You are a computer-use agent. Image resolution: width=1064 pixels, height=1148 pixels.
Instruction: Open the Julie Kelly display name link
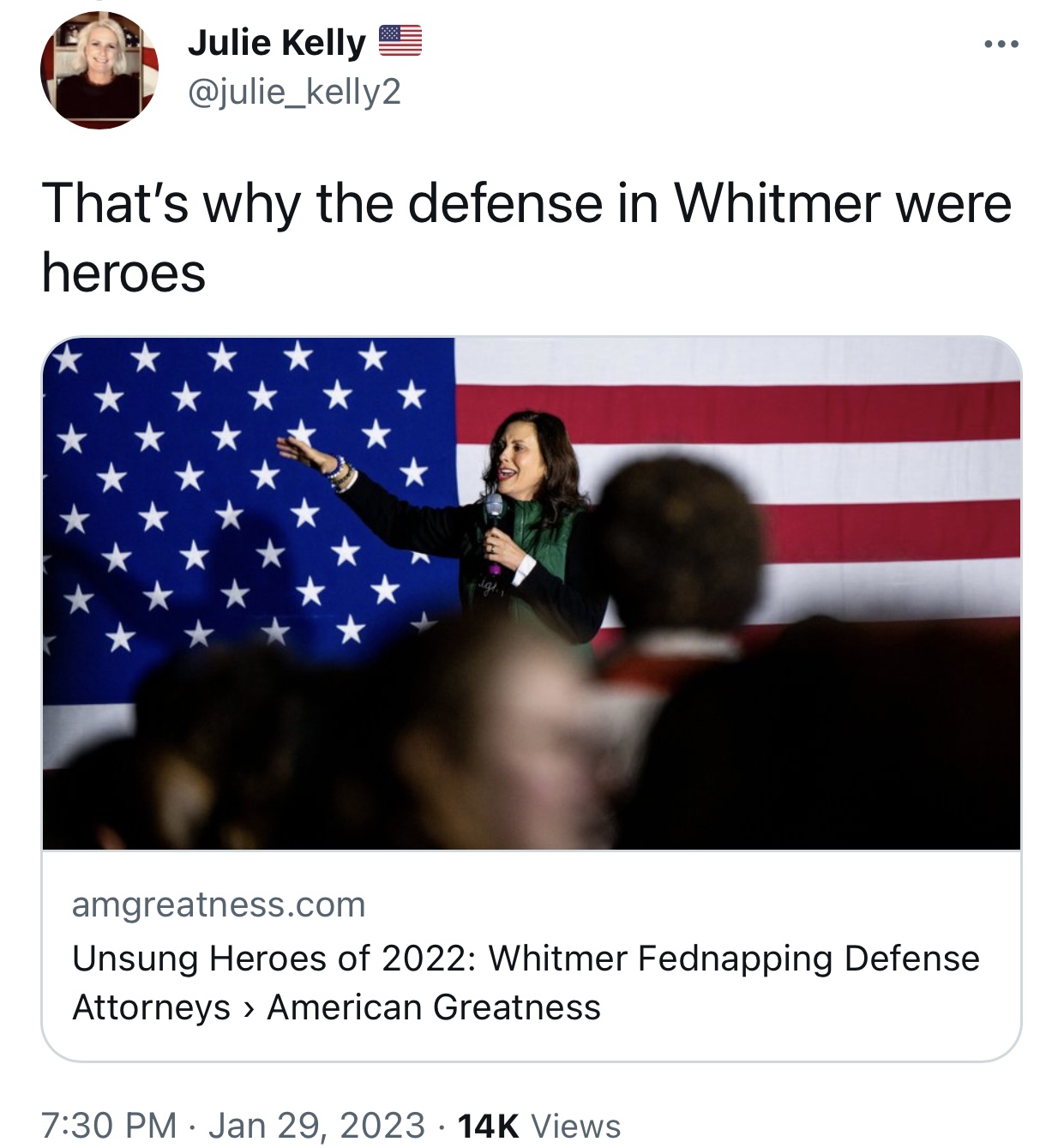pyautogui.click(x=276, y=42)
